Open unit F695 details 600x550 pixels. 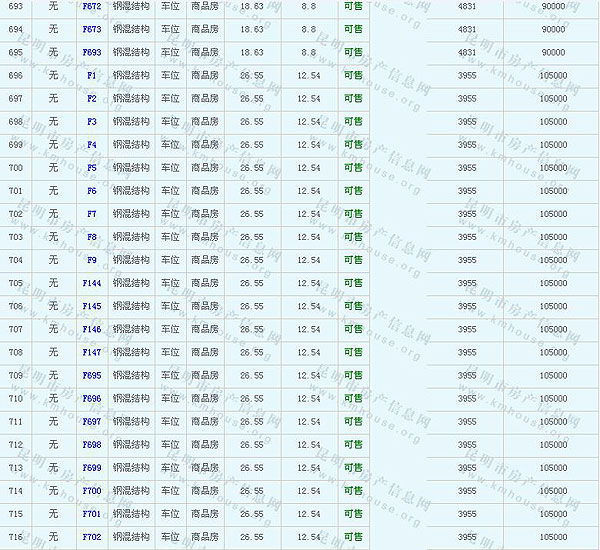(x=91, y=375)
